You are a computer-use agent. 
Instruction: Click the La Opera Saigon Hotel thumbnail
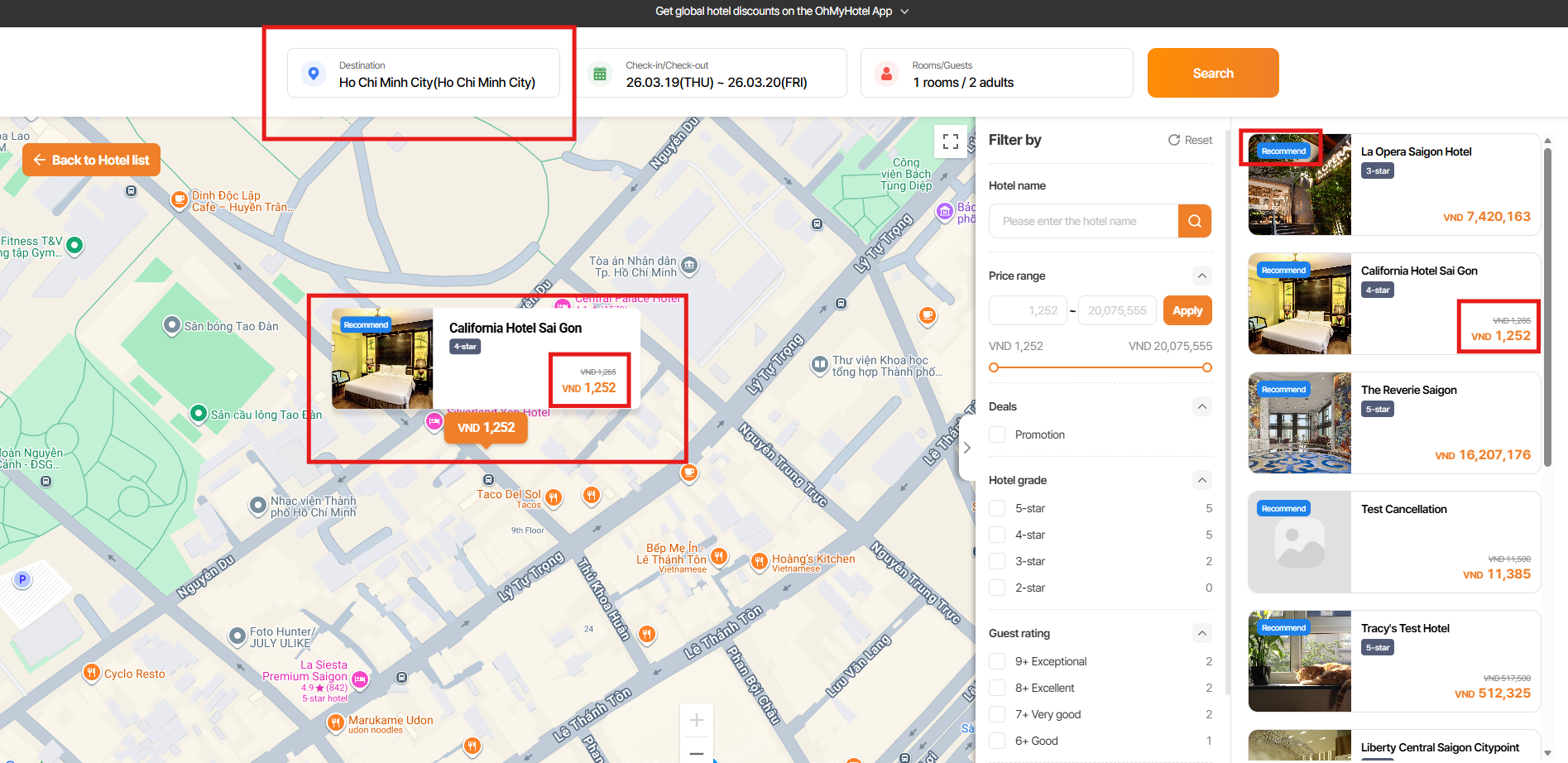1300,185
